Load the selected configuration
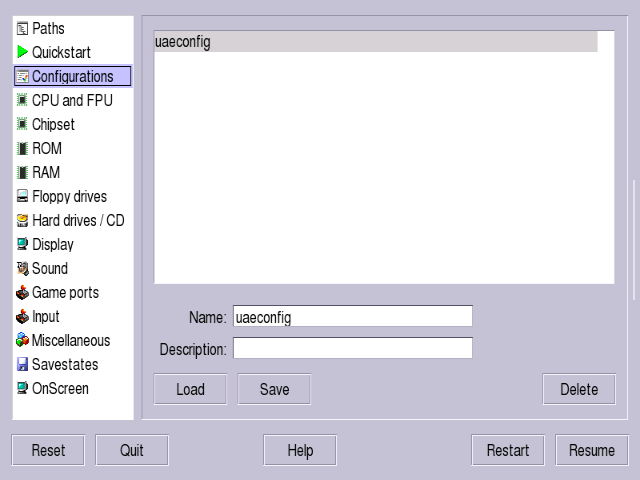 190,389
